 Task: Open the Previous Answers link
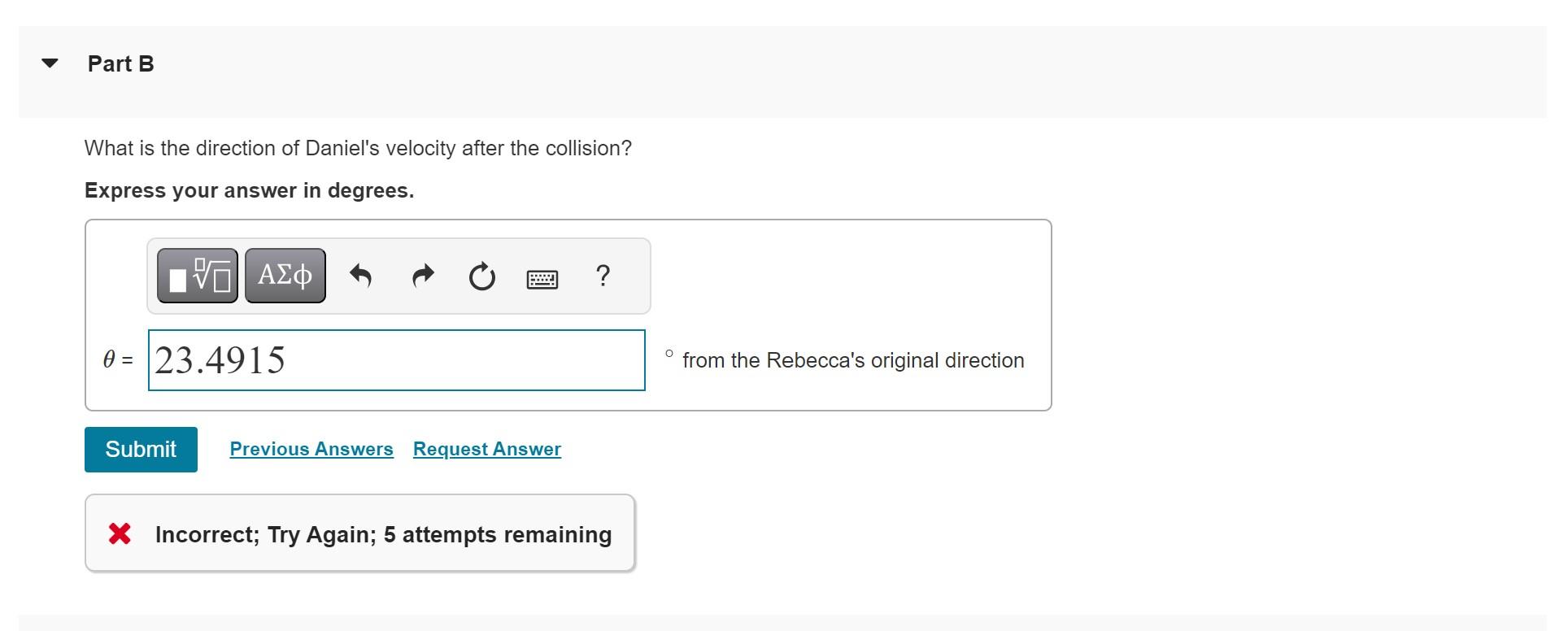311,449
